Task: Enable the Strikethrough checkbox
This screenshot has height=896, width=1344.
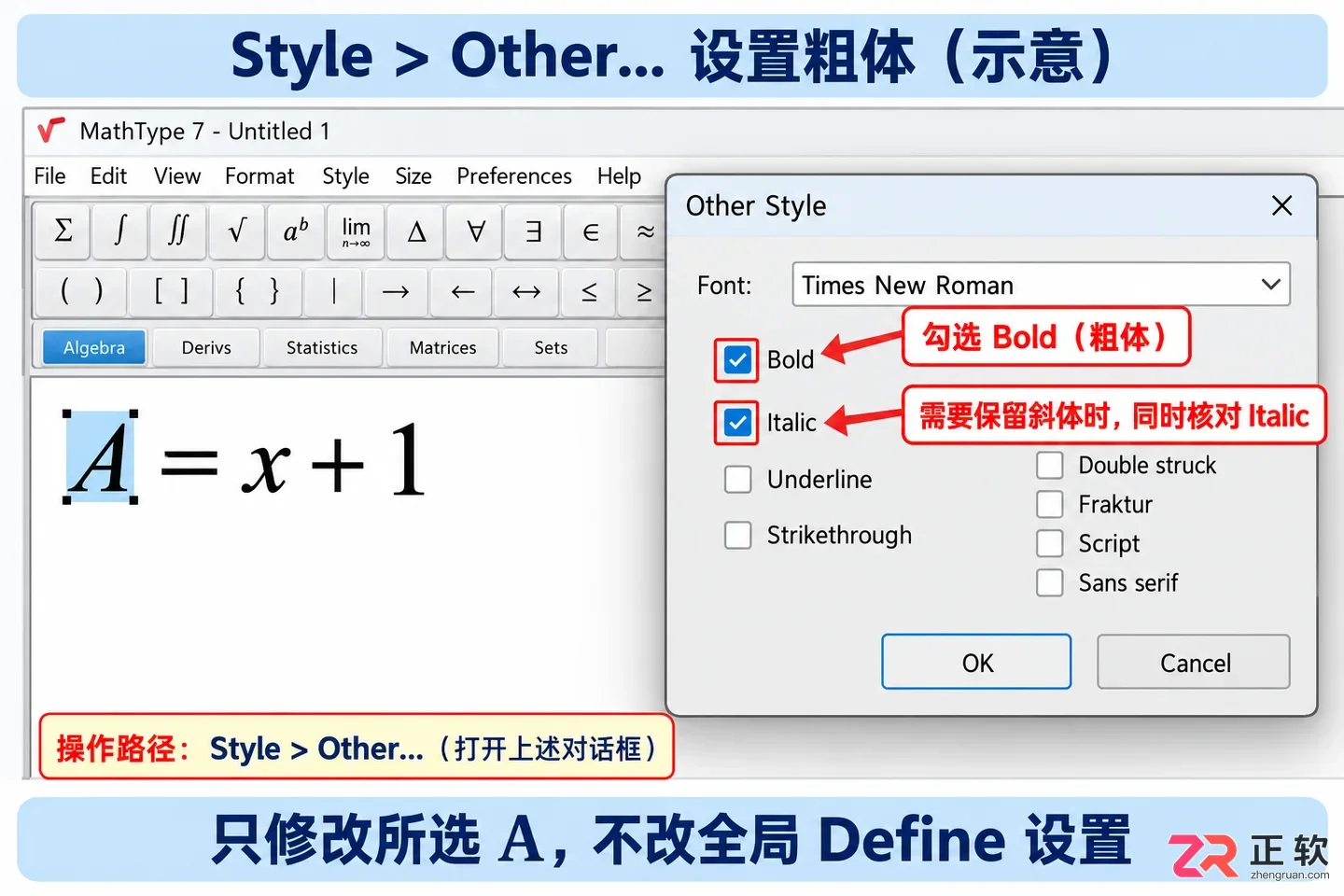Action: [x=737, y=535]
